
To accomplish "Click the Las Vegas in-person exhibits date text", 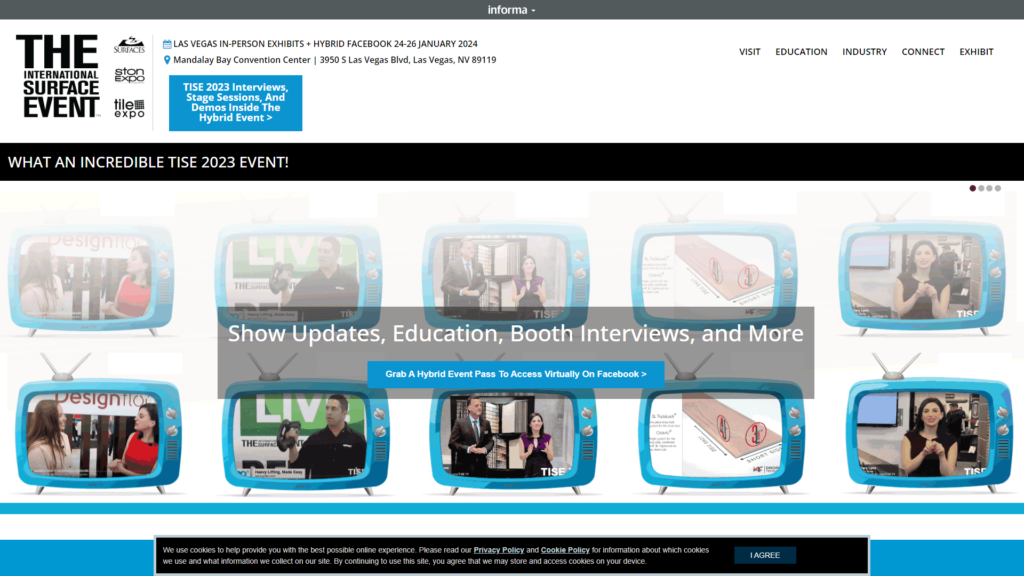I will [x=325, y=44].
